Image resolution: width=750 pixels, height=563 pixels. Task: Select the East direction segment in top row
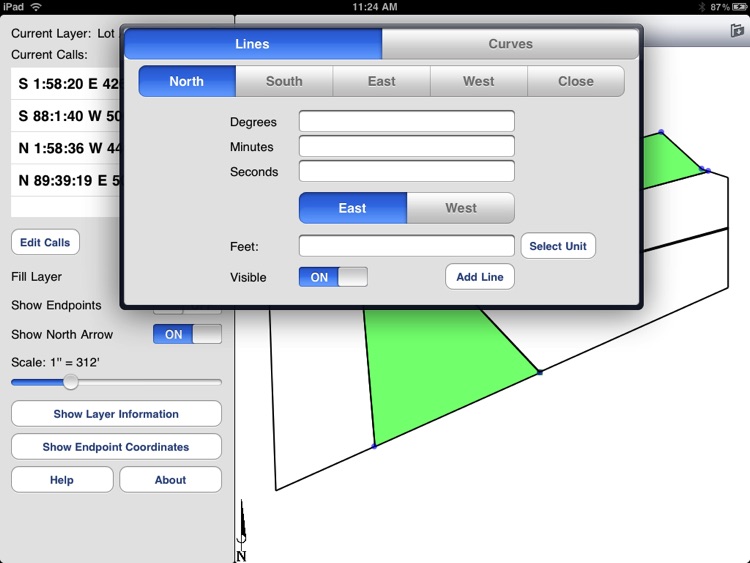tap(381, 81)
